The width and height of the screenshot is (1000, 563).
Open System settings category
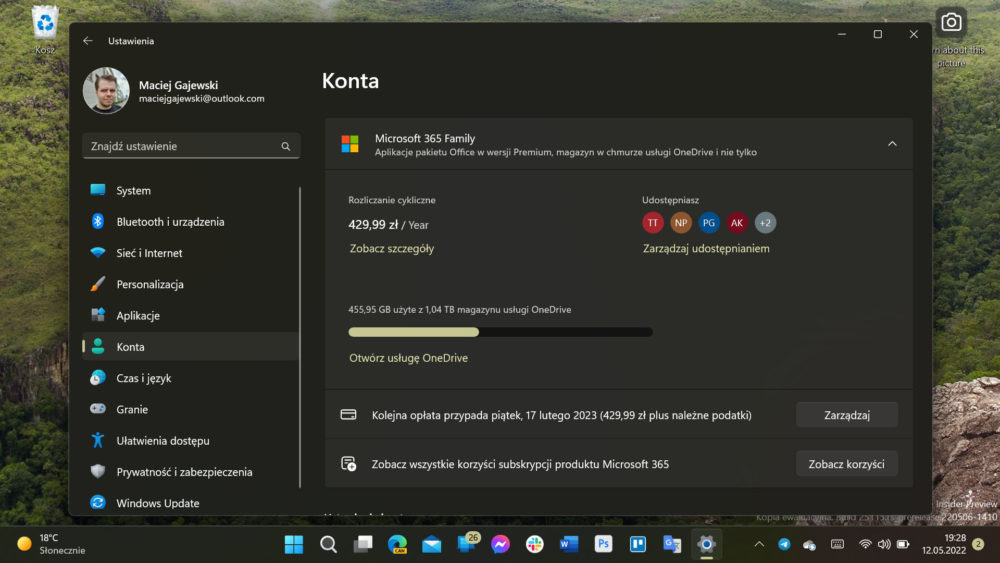click(x=191, y=191)
